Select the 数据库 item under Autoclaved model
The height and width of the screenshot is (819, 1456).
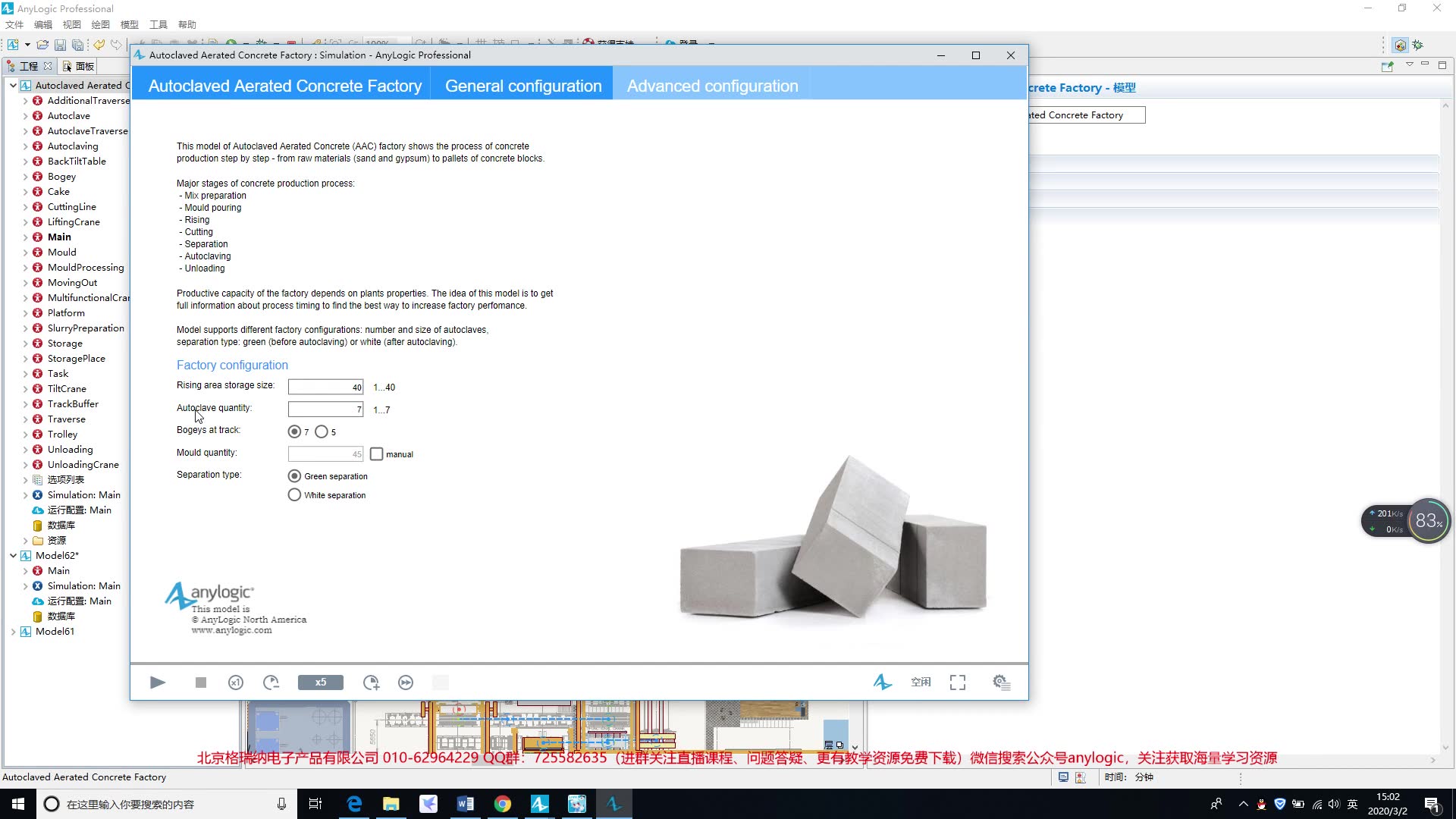coord(61,526)
